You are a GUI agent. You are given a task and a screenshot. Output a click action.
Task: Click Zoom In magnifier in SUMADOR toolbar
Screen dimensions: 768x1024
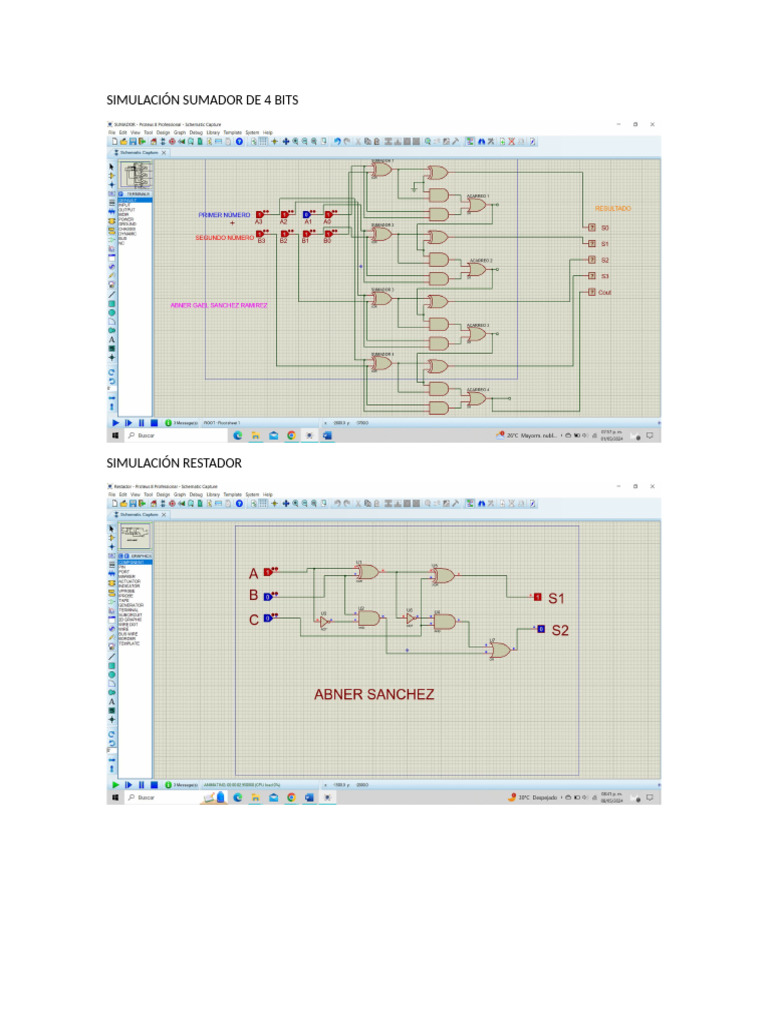click(295, 141)
